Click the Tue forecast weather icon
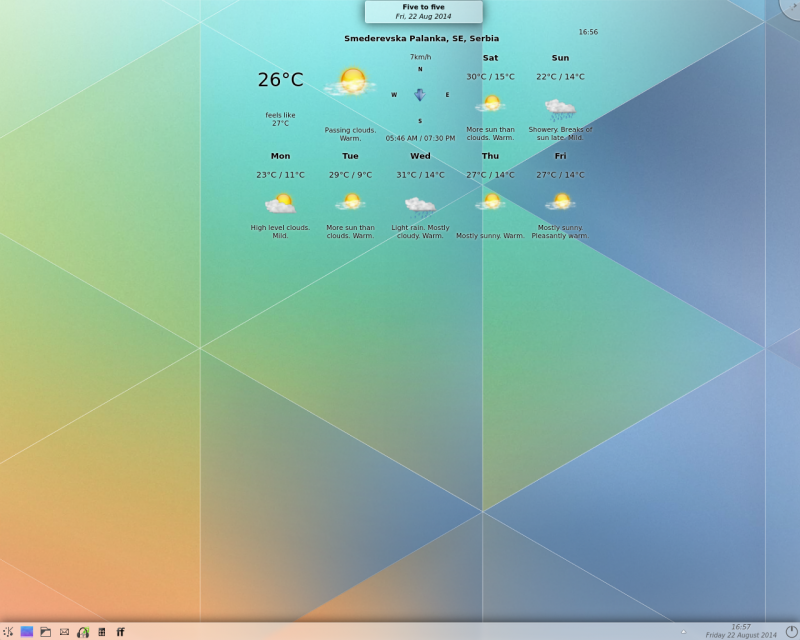Viewport: 800px width, 640px height. 351,202
